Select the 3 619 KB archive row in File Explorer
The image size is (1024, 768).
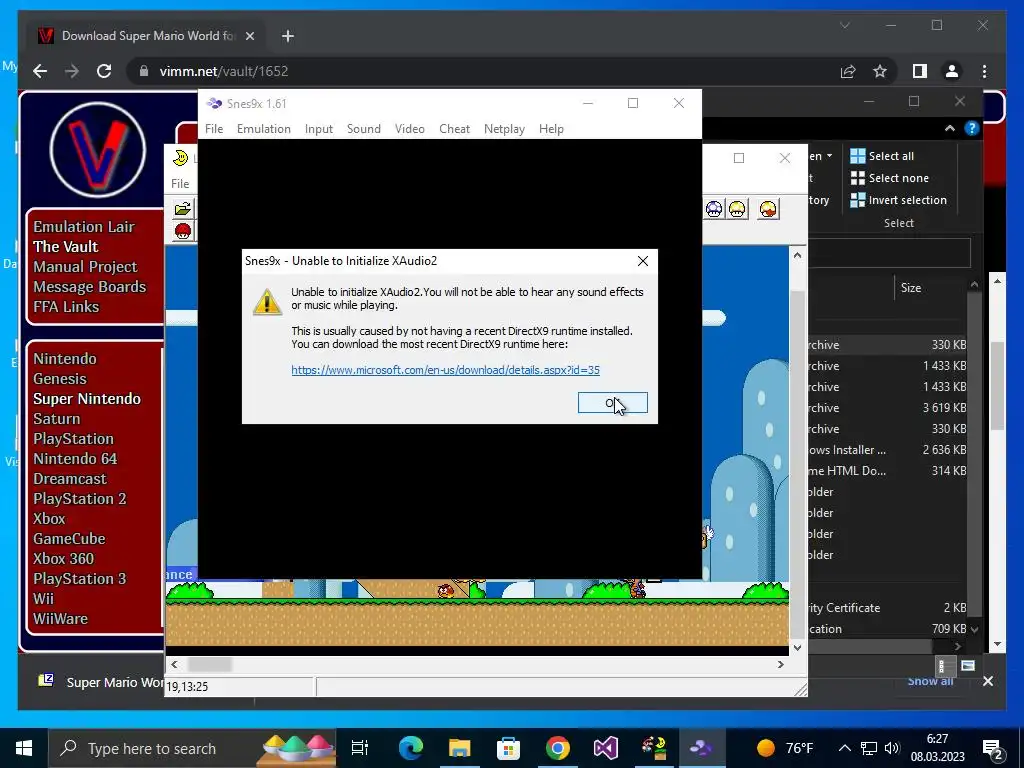[887, 408]
